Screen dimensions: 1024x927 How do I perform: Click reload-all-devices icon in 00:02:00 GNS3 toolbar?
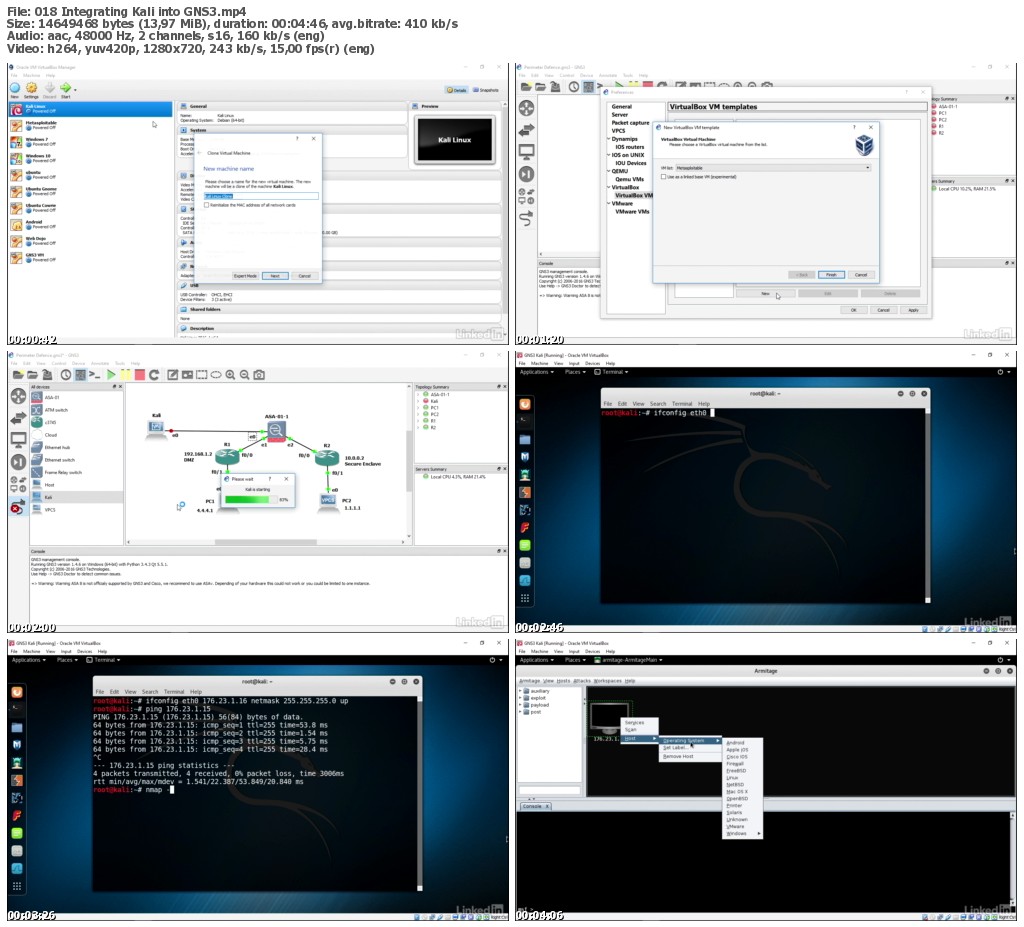click(154, 374)
